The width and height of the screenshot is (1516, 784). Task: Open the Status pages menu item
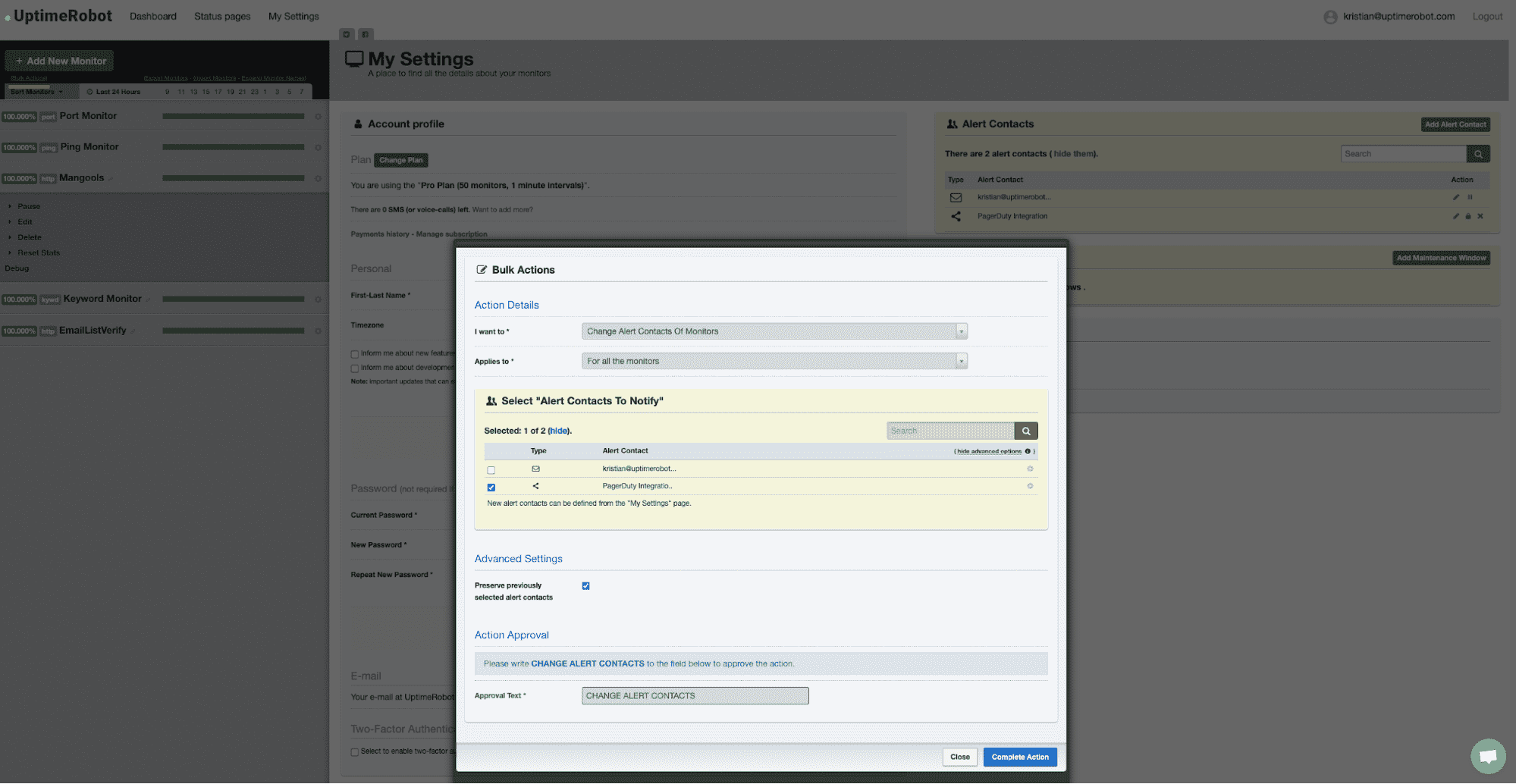(221, 16)
